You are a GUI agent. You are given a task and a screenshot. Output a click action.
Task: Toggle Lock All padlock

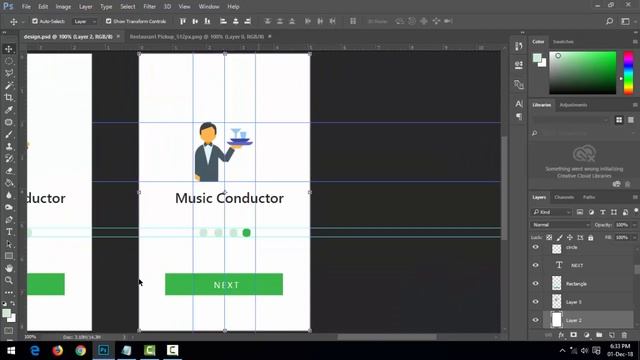[x=591, y=237]
